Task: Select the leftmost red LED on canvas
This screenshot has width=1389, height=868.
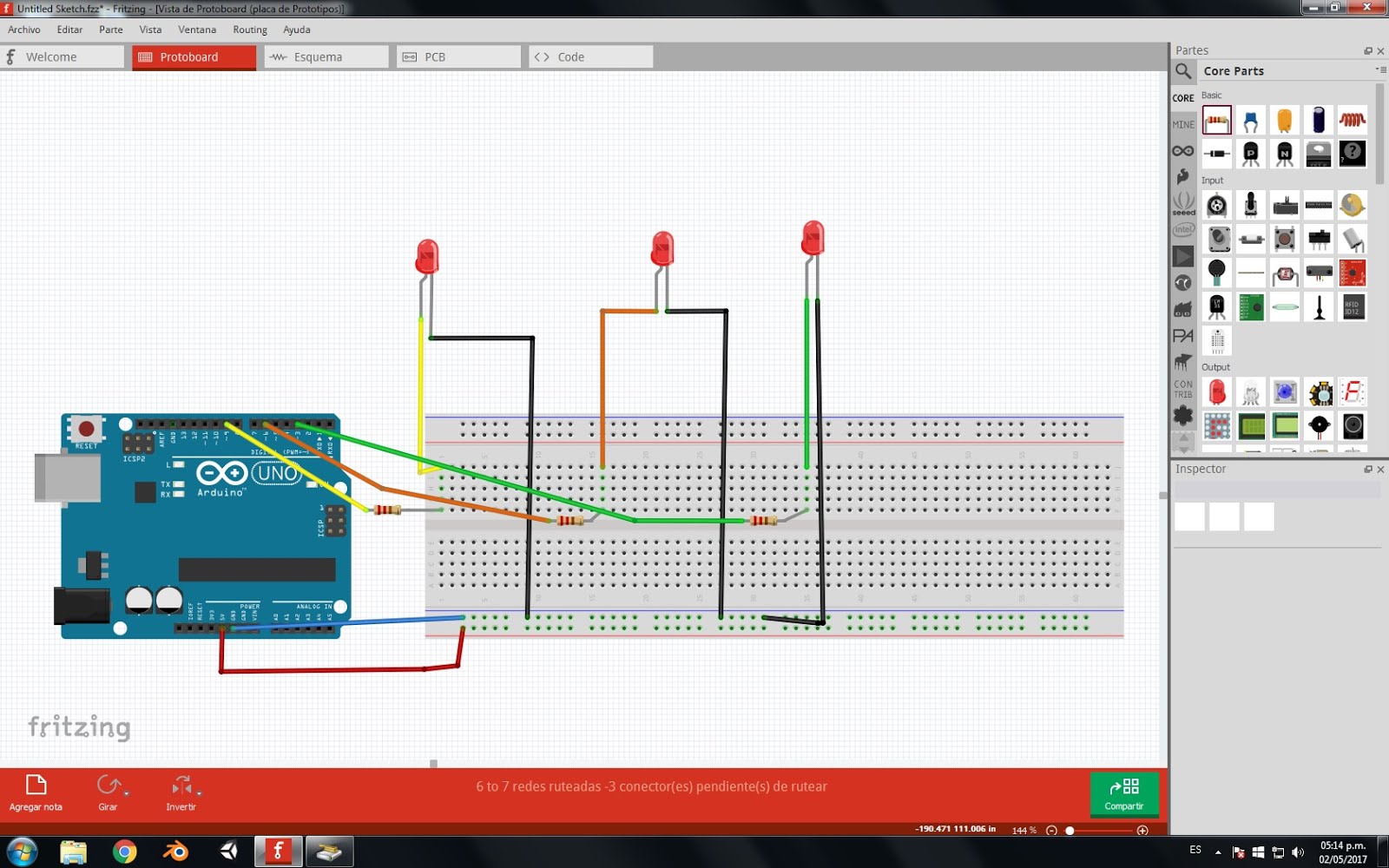Action: click(x=427, y=257)
